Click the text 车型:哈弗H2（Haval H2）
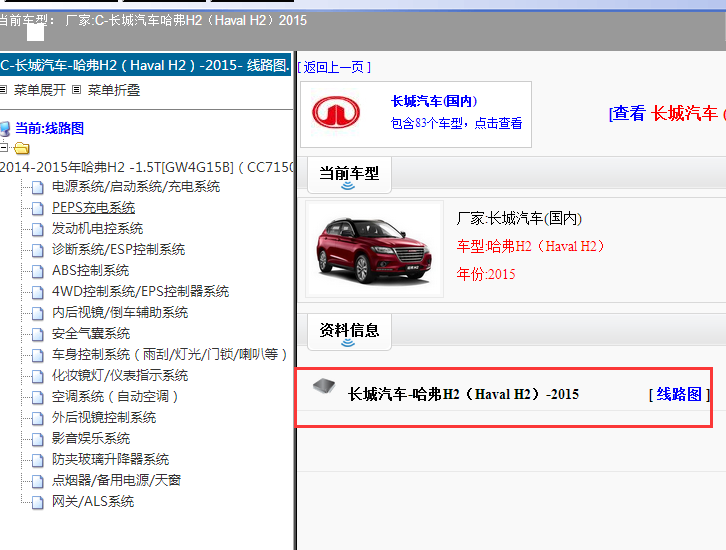 [531, 246]
